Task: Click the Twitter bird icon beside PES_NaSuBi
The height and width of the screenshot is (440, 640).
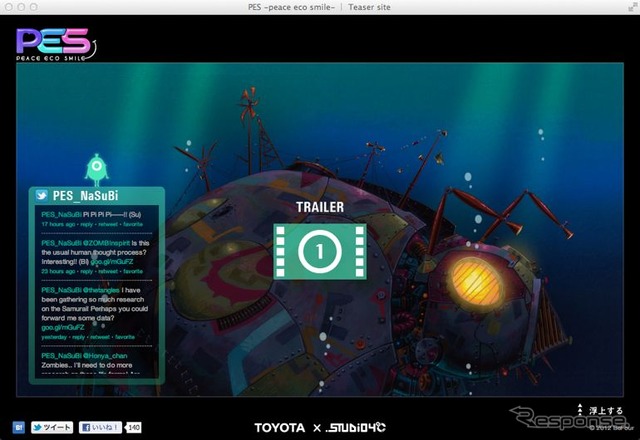Action: click(41, 195)
